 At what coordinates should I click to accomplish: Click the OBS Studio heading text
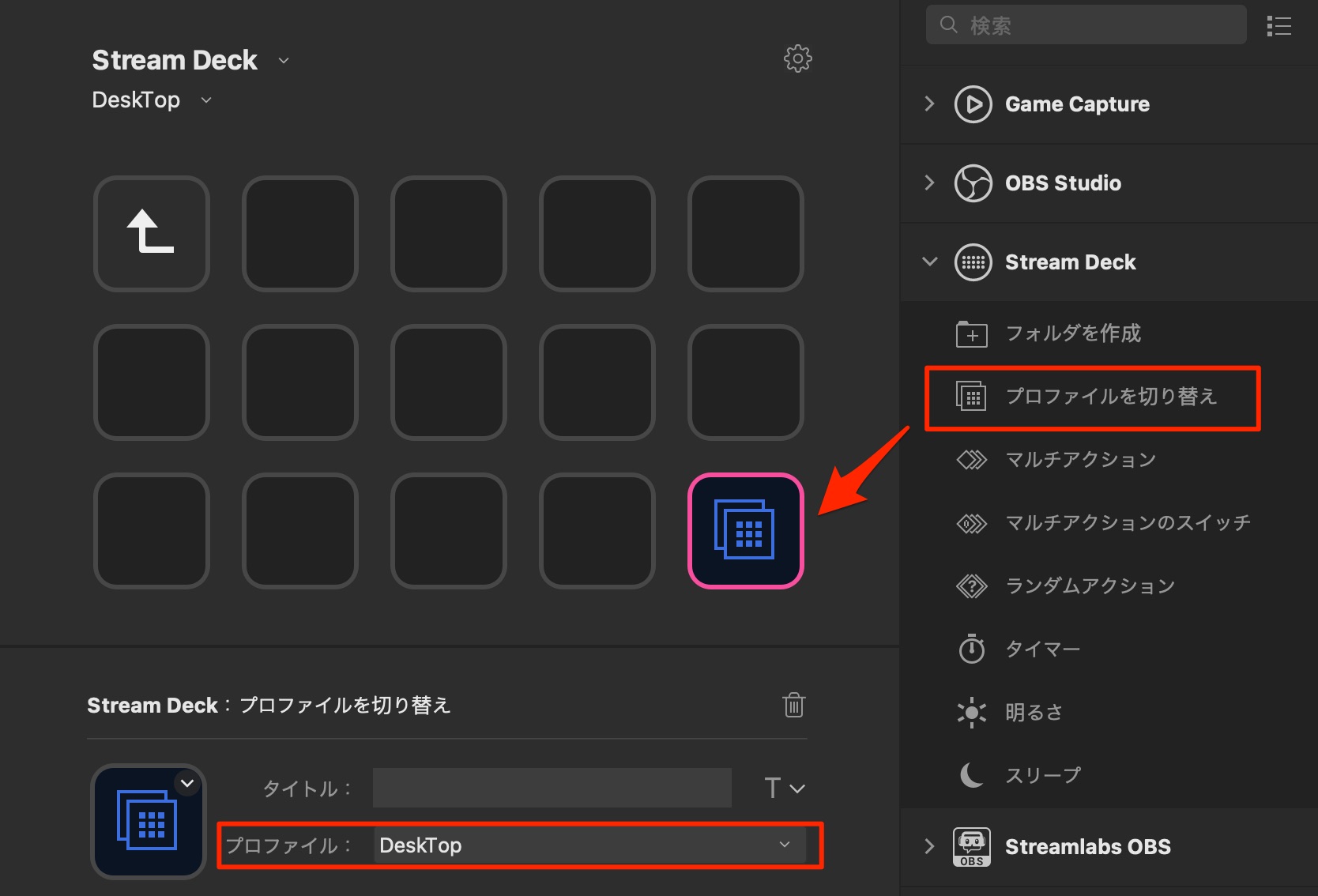click(x=1063, y=183)
